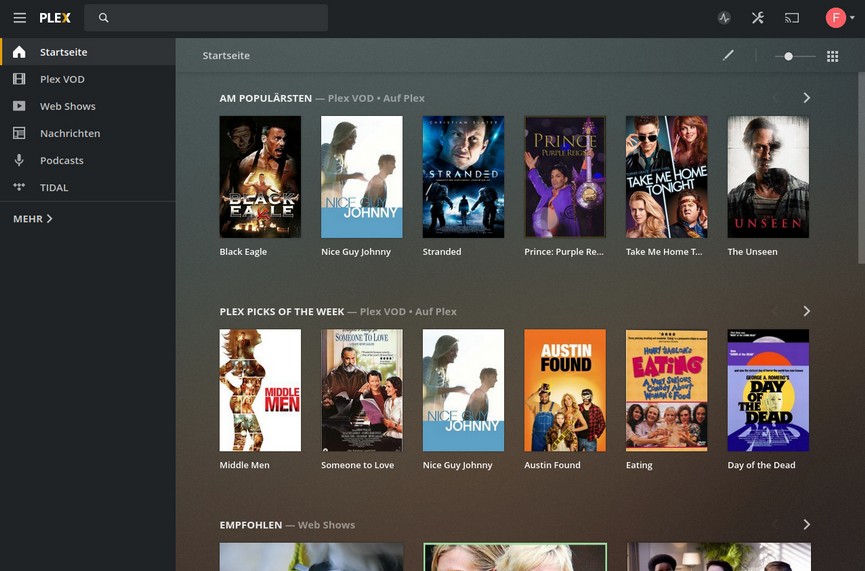Open the AM POPULÄRSTEN section heading
Screen dimensions: 865x571
click(x=265, y=98)
